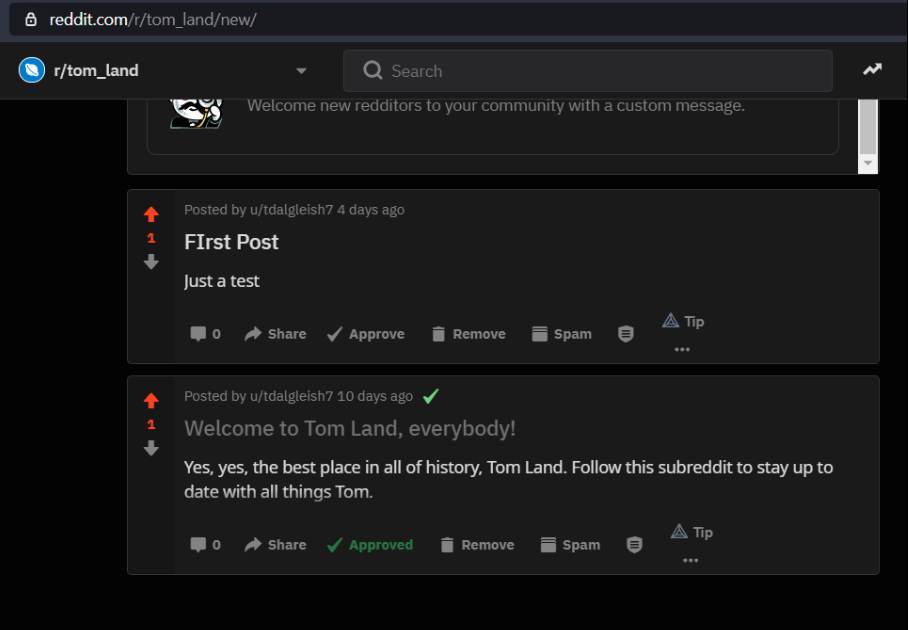
Task: Mark the FIrst Post as Spam
Action: click(562, 334)
